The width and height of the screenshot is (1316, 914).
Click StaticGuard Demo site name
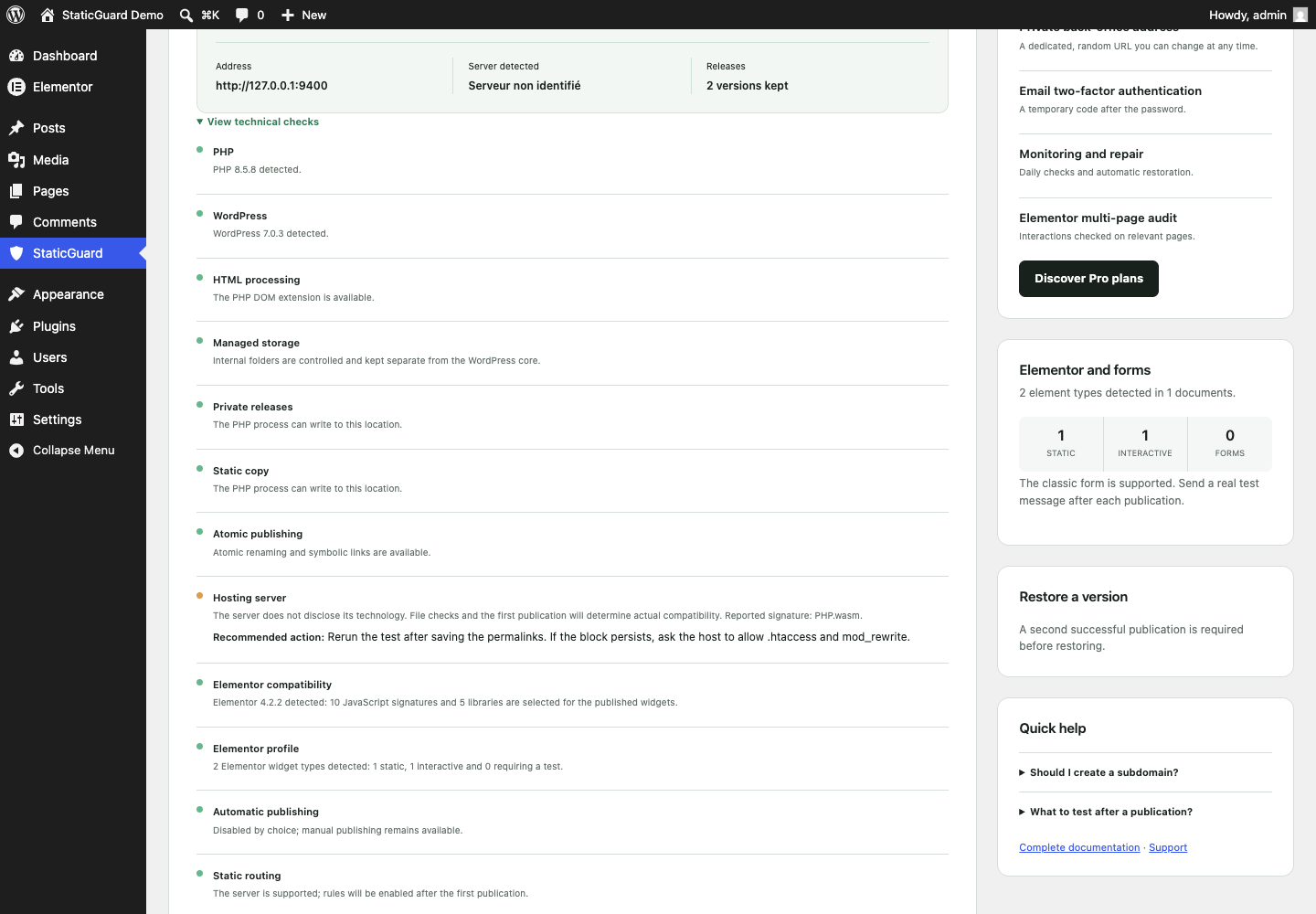pos(112,15)
